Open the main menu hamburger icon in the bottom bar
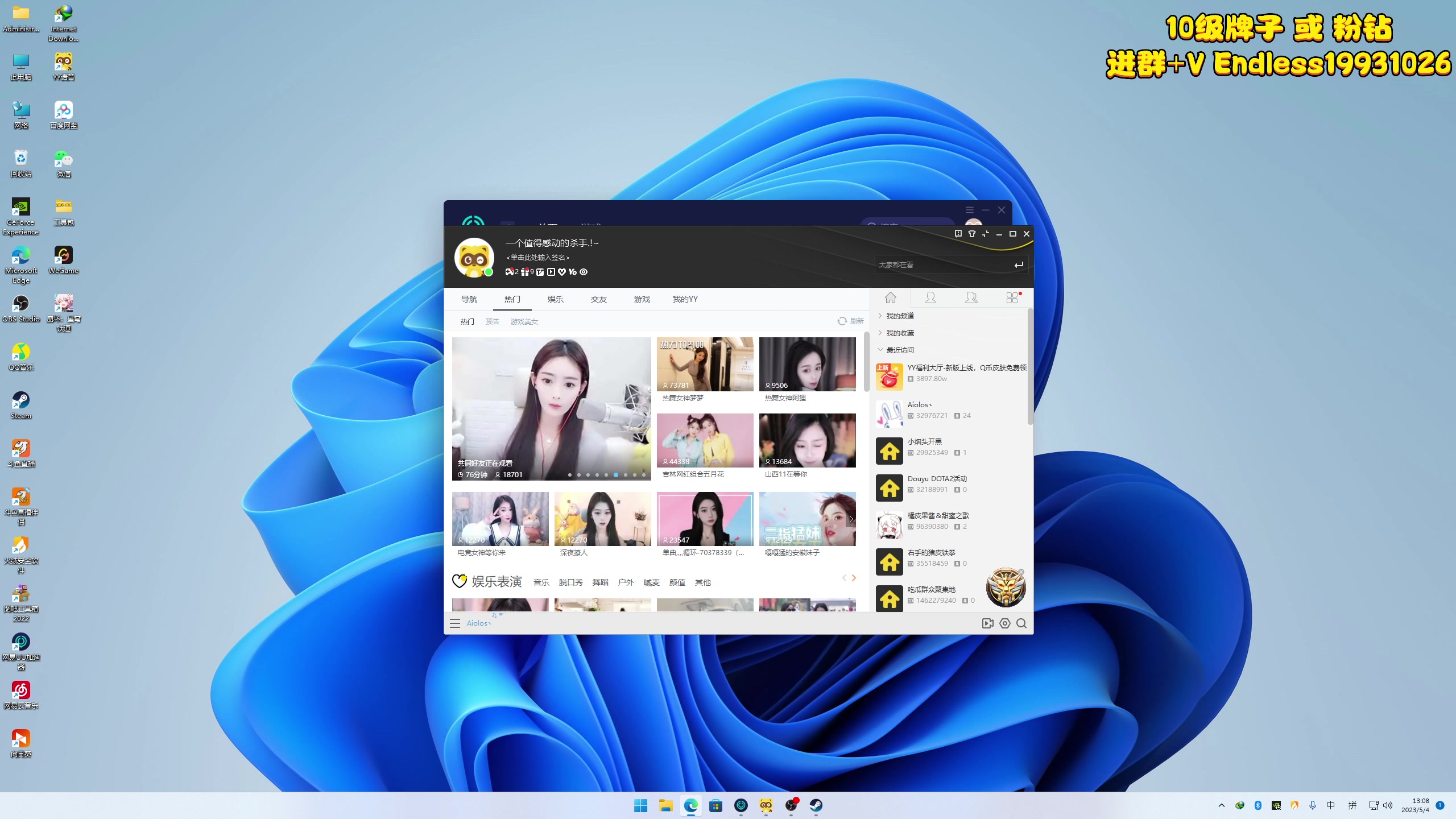The image size is (1456, 819). (455, 623)
